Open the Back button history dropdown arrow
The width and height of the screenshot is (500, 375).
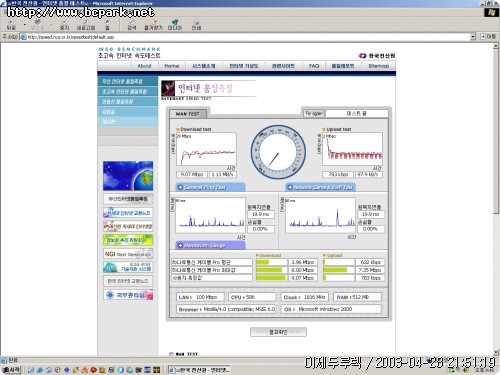(x=25, y=25)
